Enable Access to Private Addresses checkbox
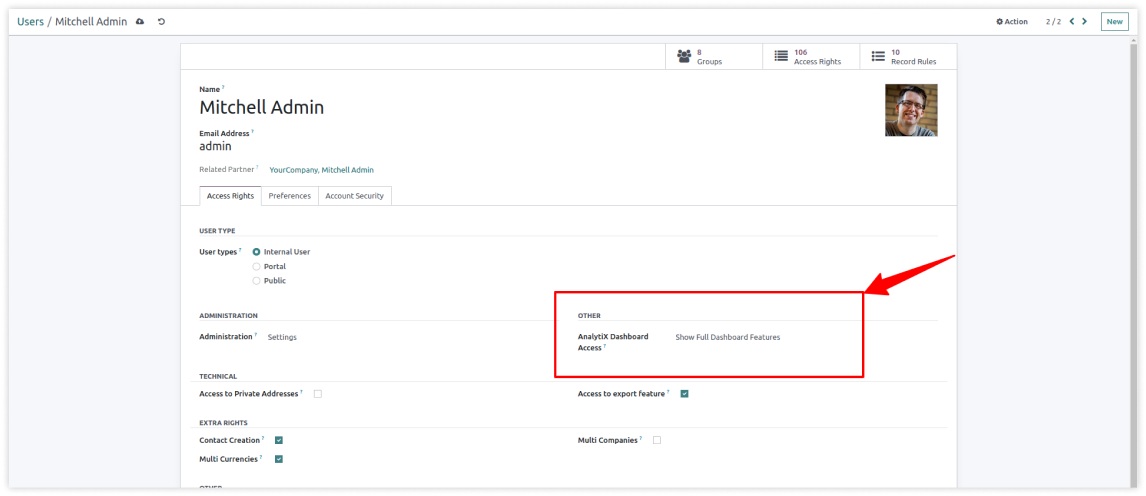This screenshot has height=496, width=1146. pyautogui.click(x=318, y=394)
